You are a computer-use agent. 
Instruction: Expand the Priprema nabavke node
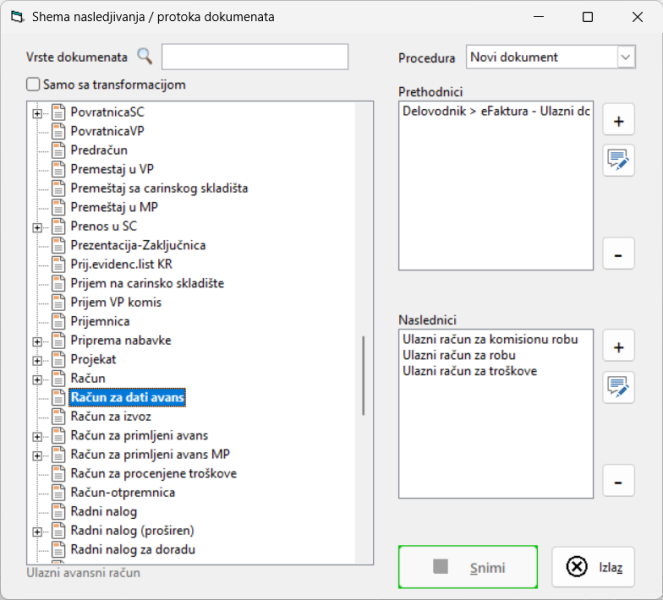click(x=37, y=341)
